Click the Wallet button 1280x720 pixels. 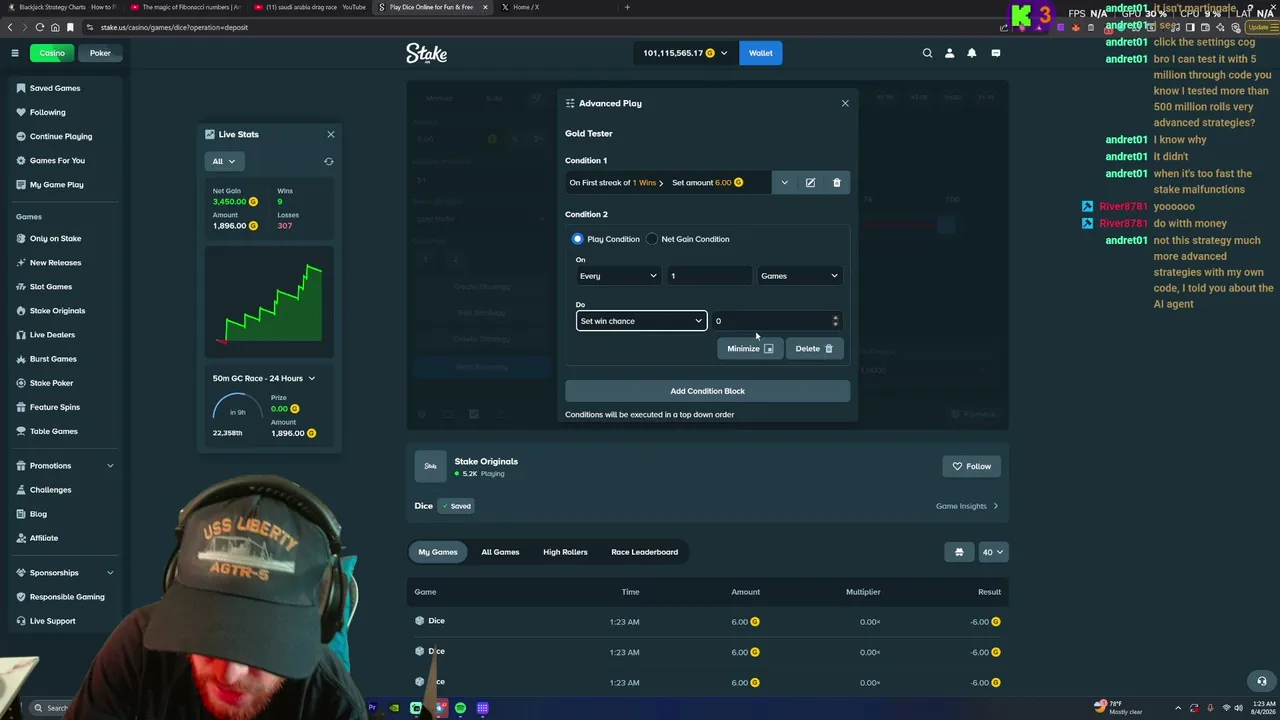(x=761, y=53)
